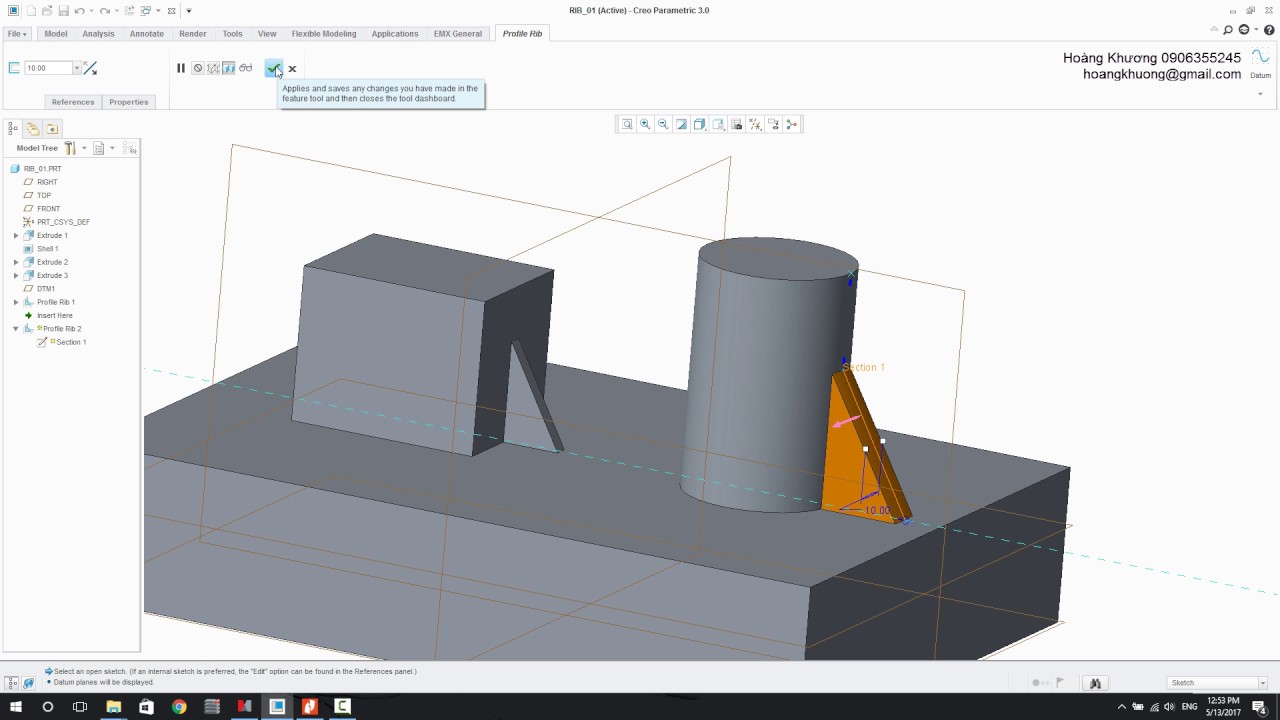The height and width of the screenshot is (720, 1280).
Task: Open the View Manager icon
Action: coord(737,124)
